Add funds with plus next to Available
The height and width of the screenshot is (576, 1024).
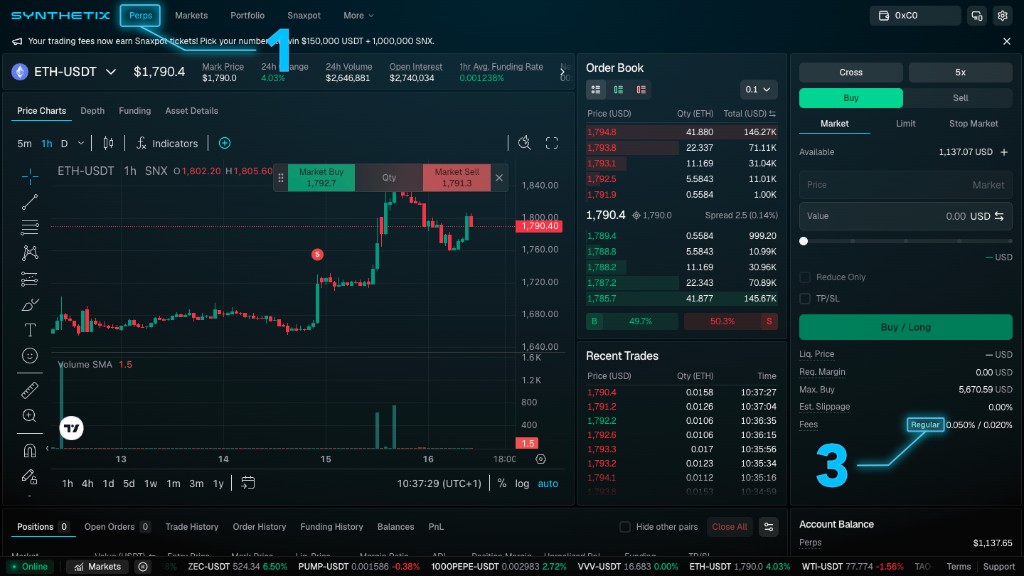click(1004, 152)
